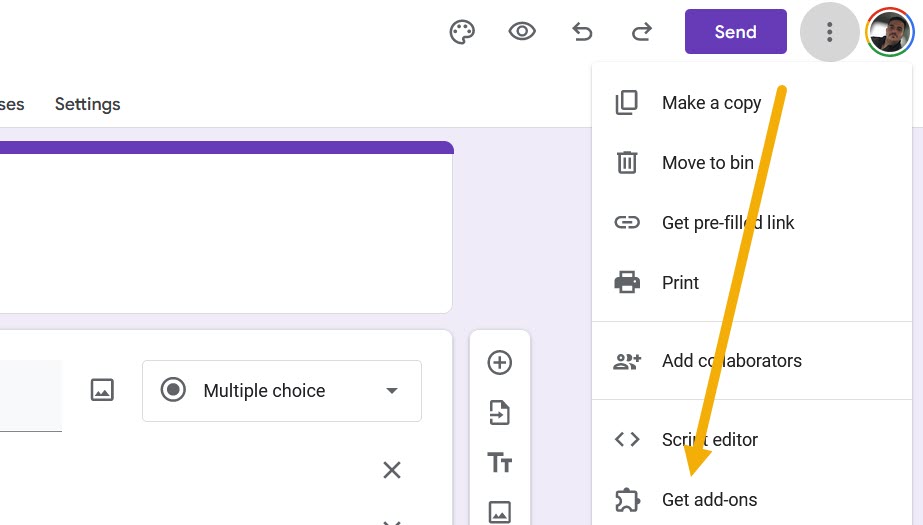Click the Send button
The height and width of the screenshot is (525, 923).
point(735,32)
